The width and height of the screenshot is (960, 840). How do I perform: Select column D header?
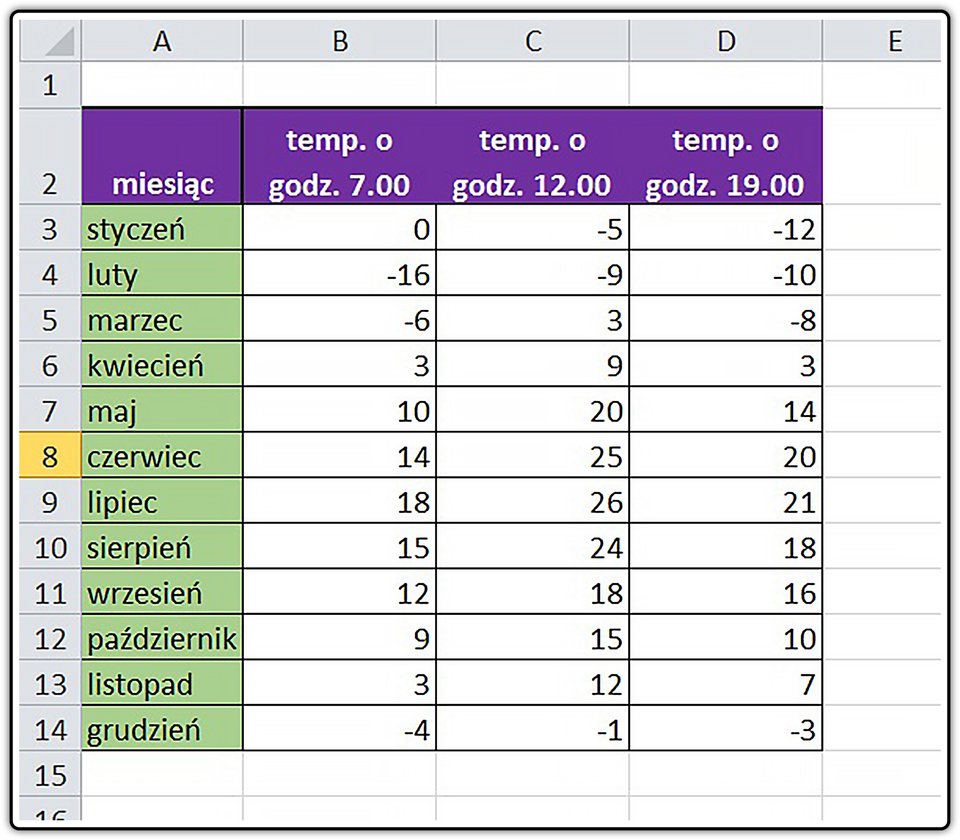click(726, 40)
